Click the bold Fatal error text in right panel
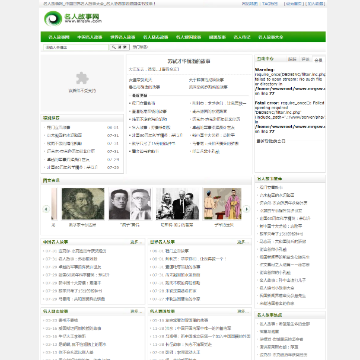 coord(265,103)
